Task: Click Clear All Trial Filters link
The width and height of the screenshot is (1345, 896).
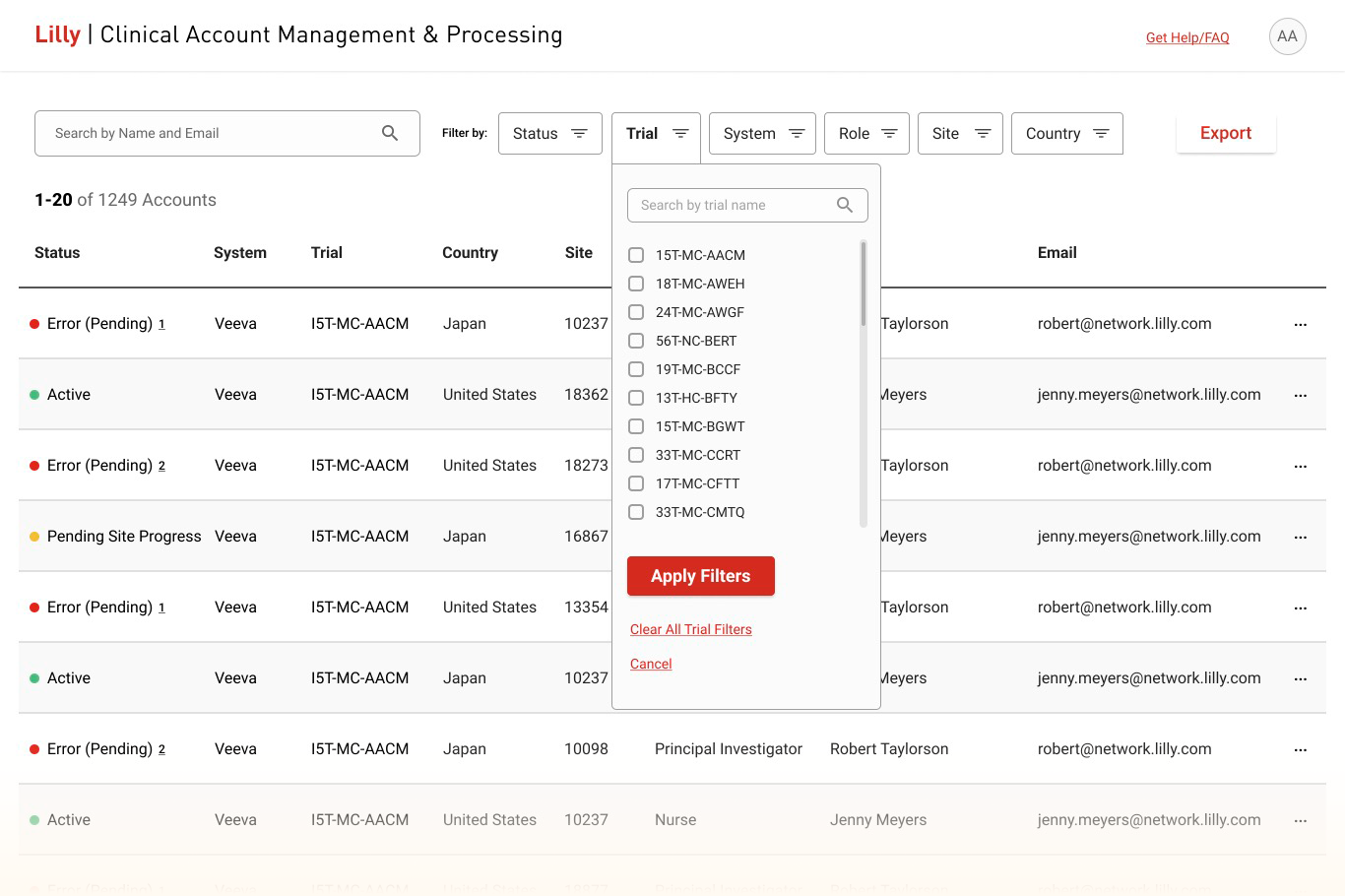Action: (x=691, y=629)
